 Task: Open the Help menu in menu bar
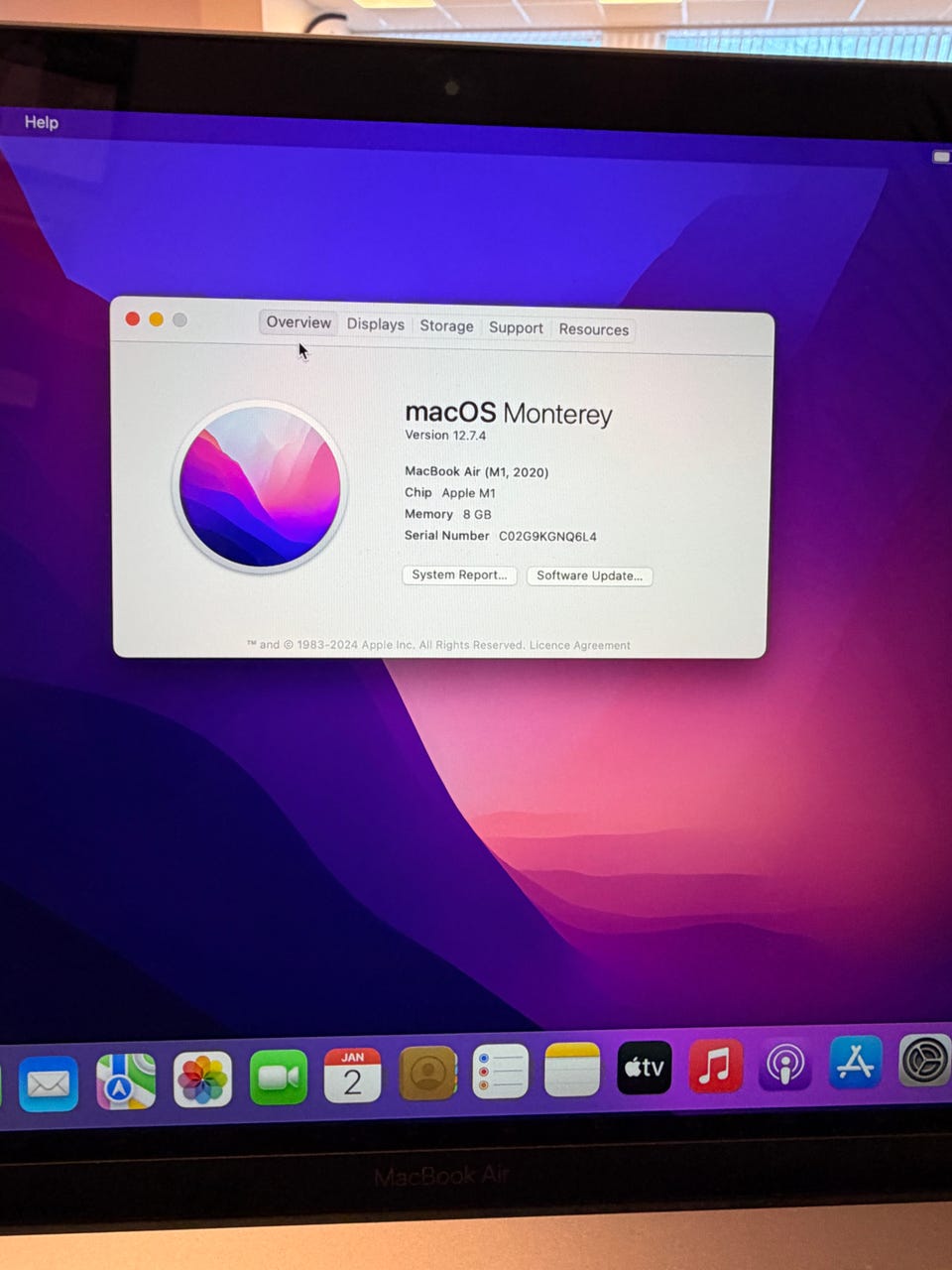click(x=42, y=122)
